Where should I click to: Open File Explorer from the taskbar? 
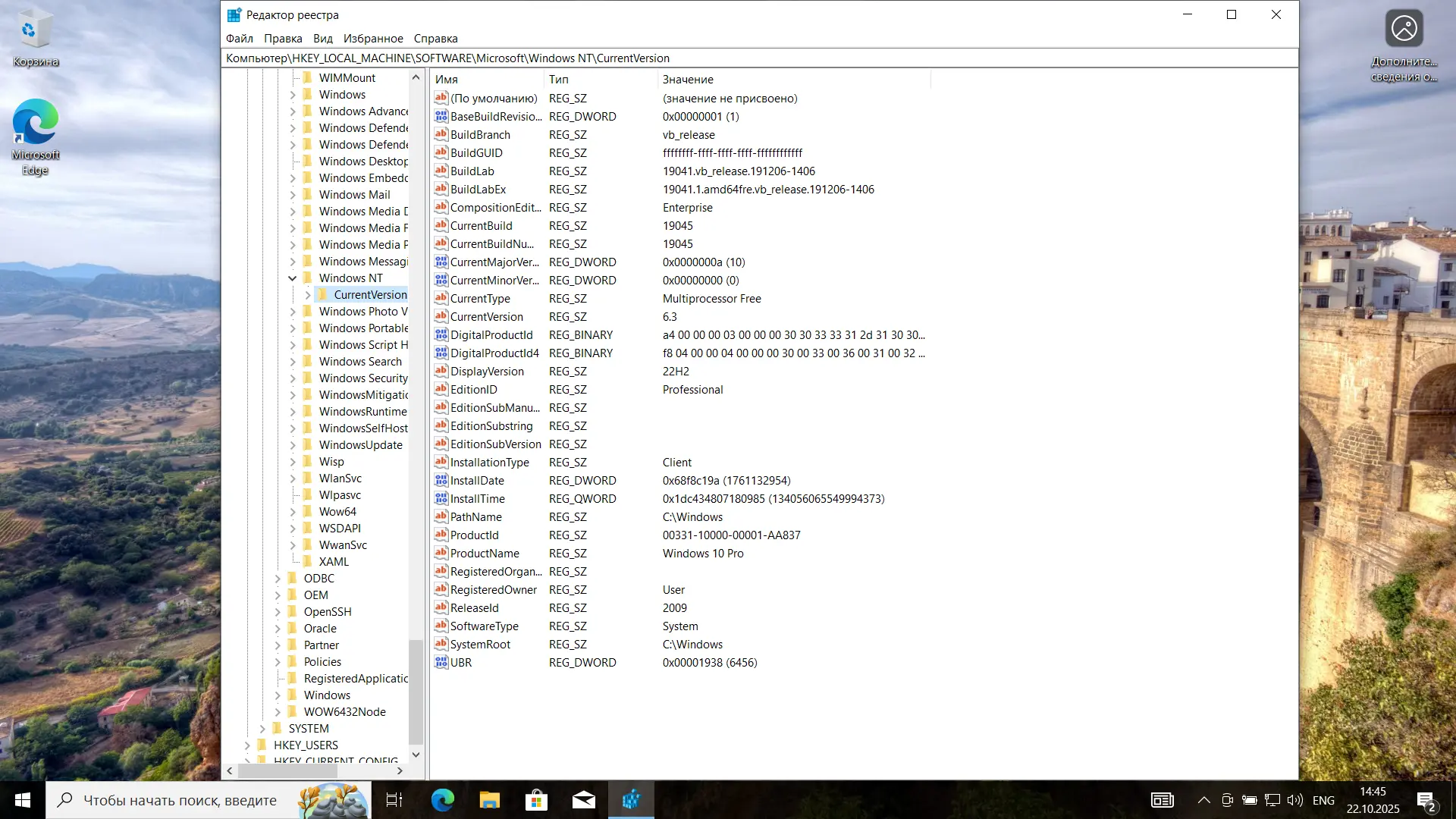click(x=489, y=799)
